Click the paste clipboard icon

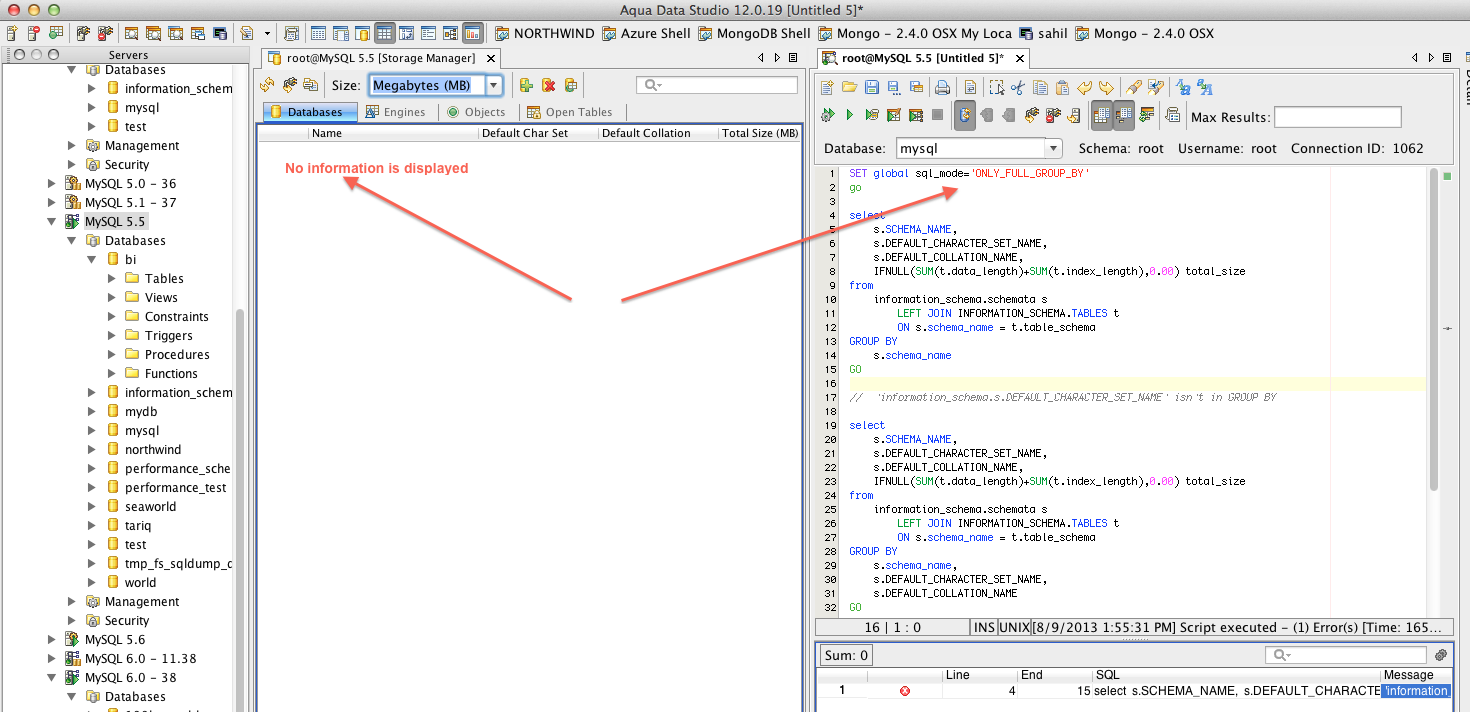[1062, 87]
